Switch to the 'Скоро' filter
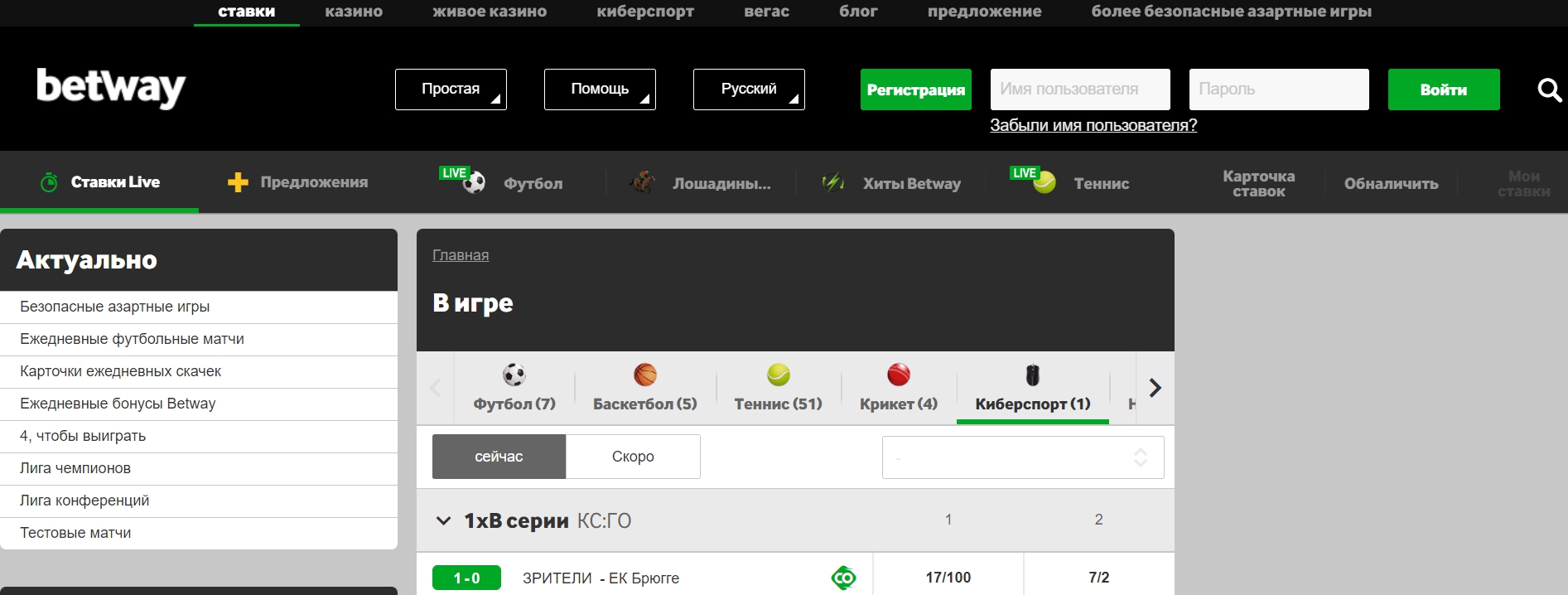 click(633, 457)
